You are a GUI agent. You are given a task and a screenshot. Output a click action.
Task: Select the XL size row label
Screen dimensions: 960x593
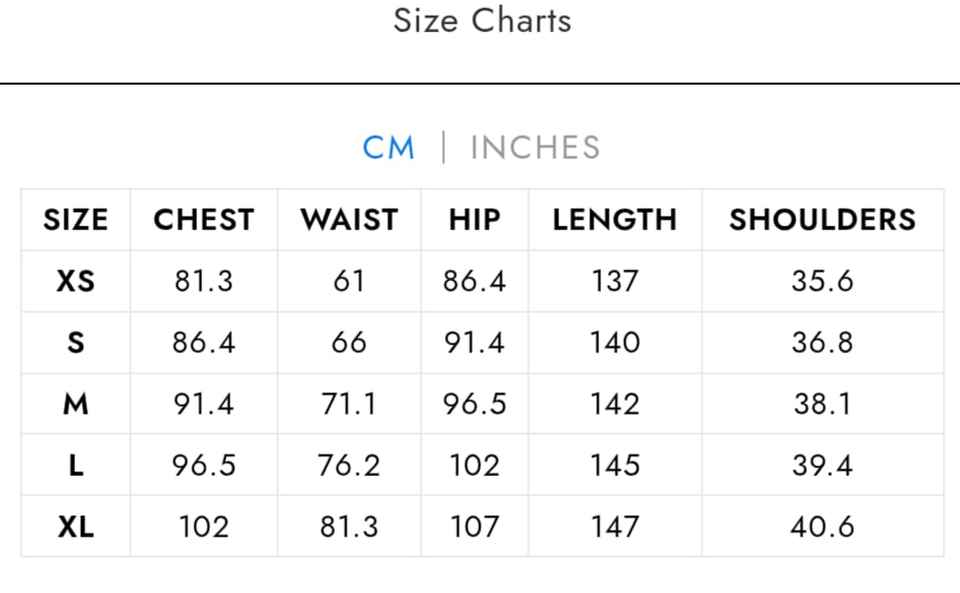click(76, 526)
